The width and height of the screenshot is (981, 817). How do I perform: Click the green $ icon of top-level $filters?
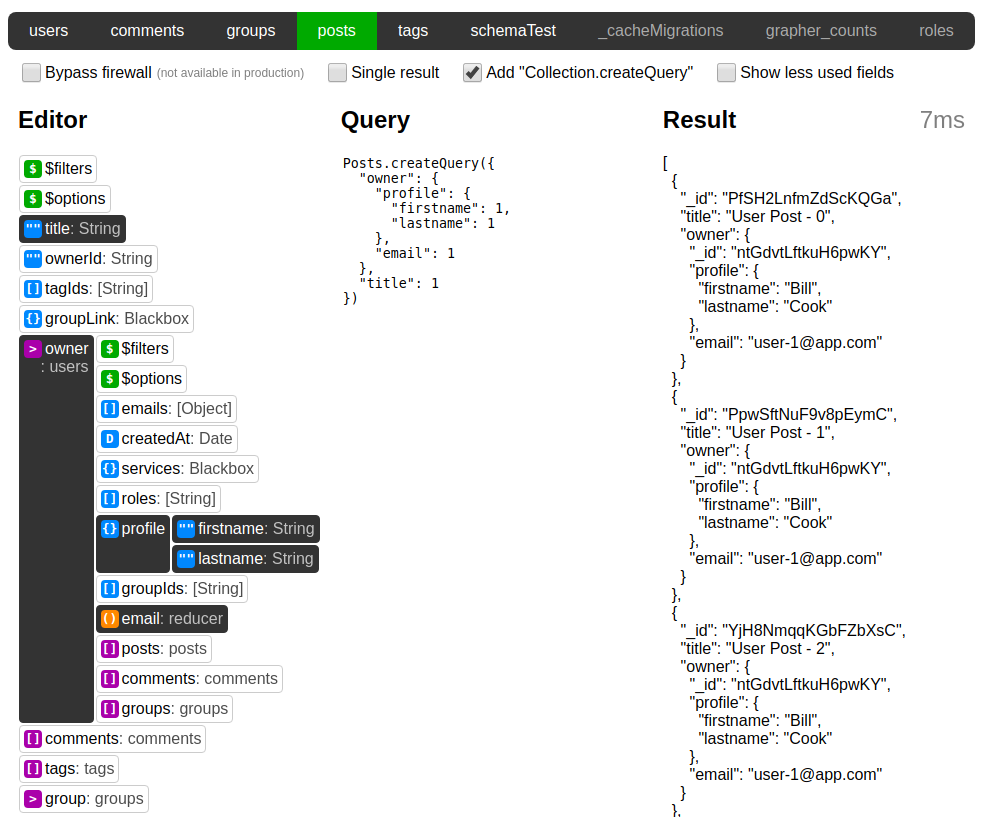(x=33, y=168)
